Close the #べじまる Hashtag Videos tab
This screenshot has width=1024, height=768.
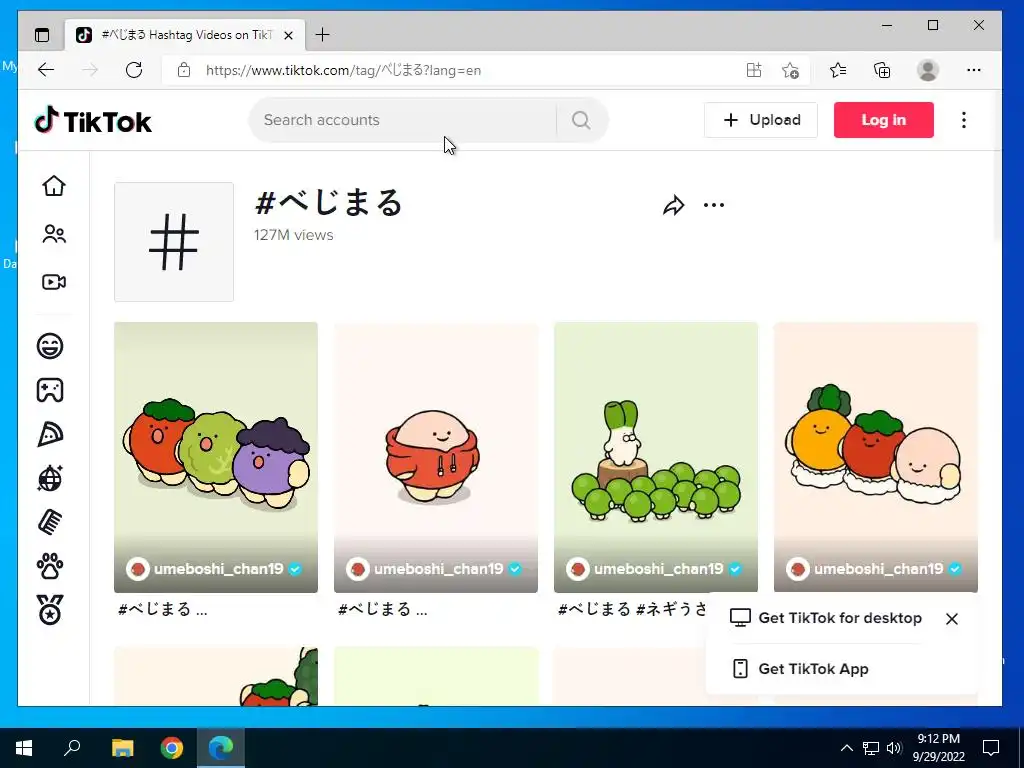[288, 35]
